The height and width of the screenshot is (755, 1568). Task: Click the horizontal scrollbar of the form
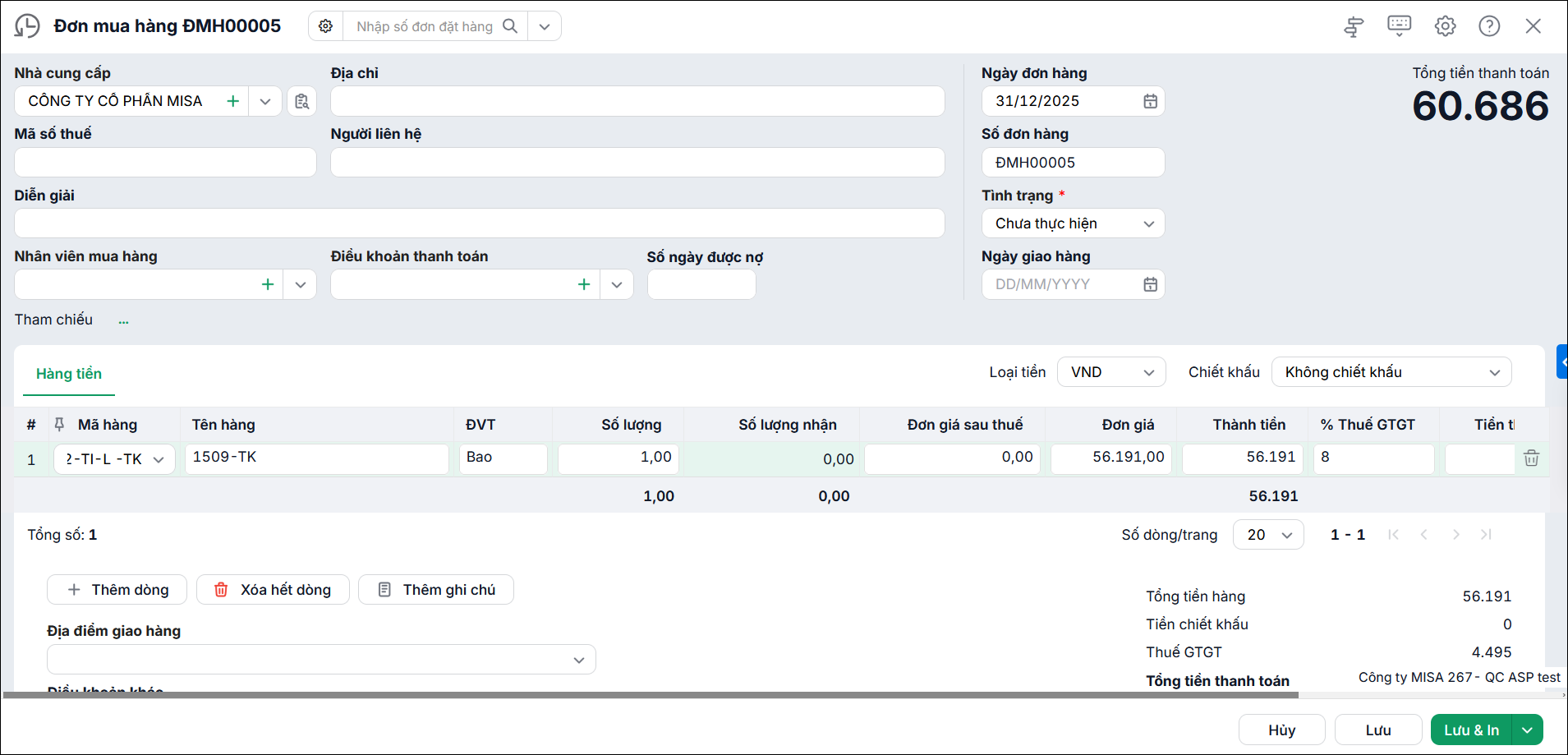point(651,695)
